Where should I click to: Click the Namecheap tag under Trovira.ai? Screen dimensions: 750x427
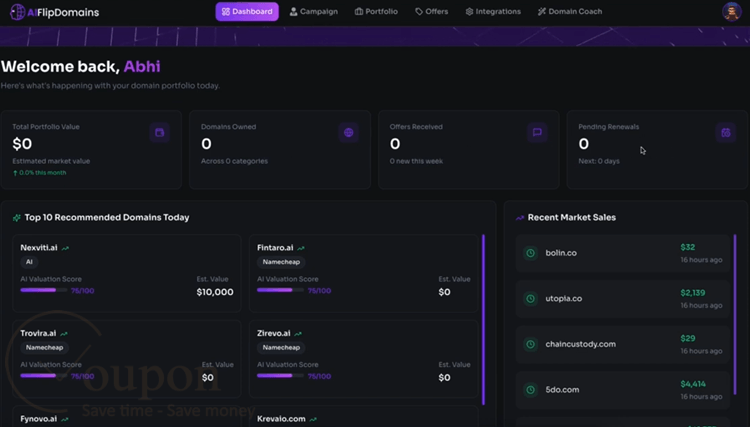[44, 348]
